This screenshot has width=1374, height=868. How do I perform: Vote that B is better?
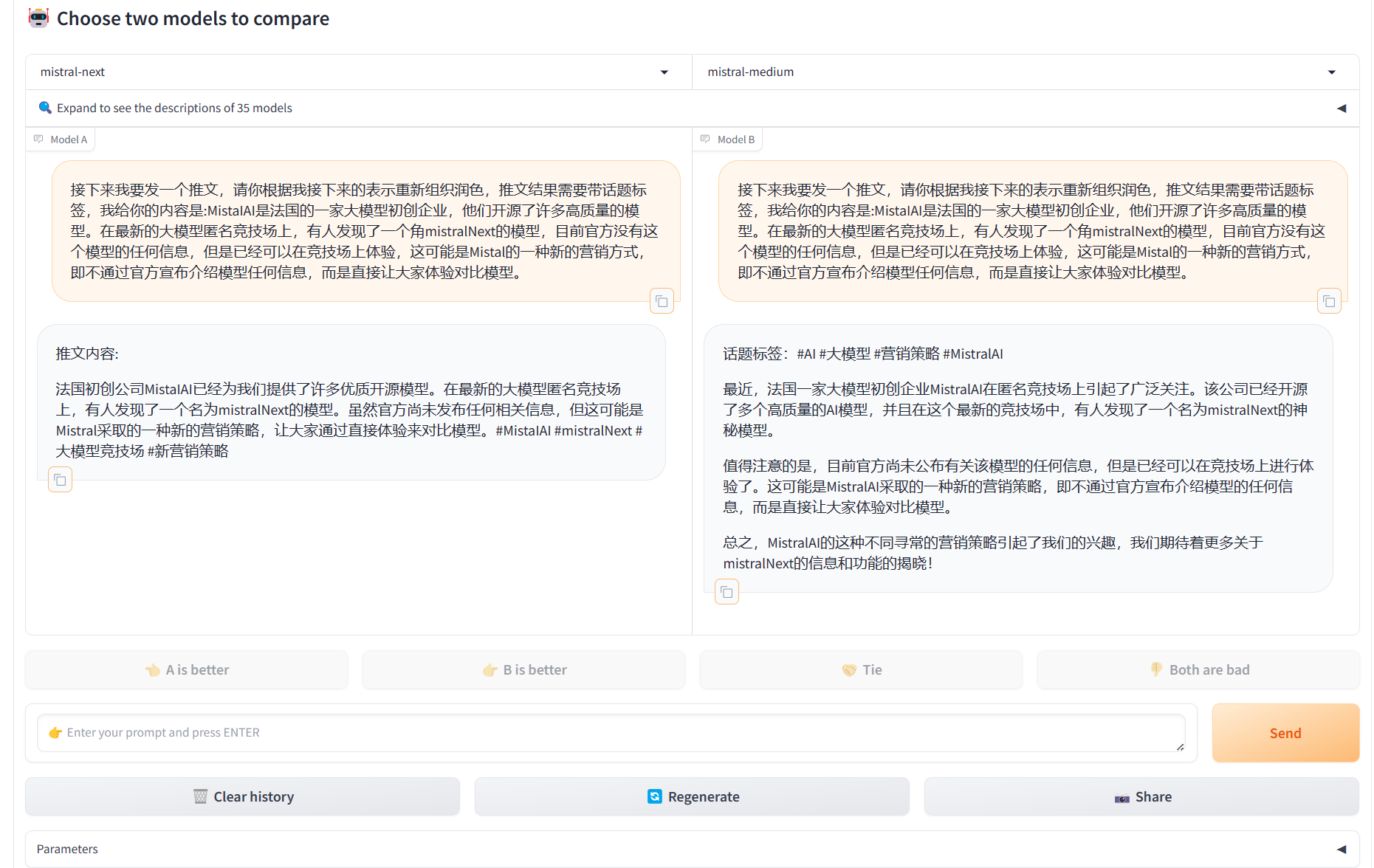point(524,670)
